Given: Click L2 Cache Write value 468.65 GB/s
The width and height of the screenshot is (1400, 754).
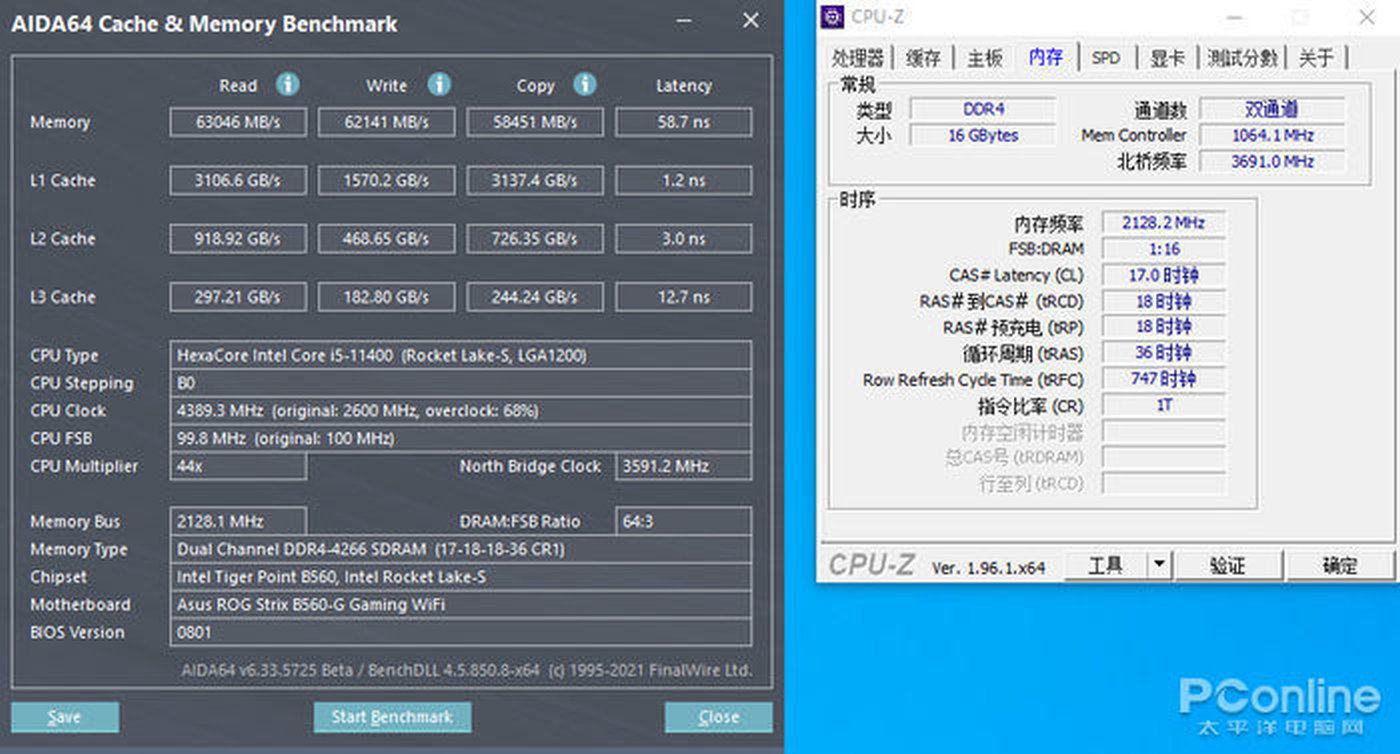Looking at the screenshot, I should pos(387,239).
